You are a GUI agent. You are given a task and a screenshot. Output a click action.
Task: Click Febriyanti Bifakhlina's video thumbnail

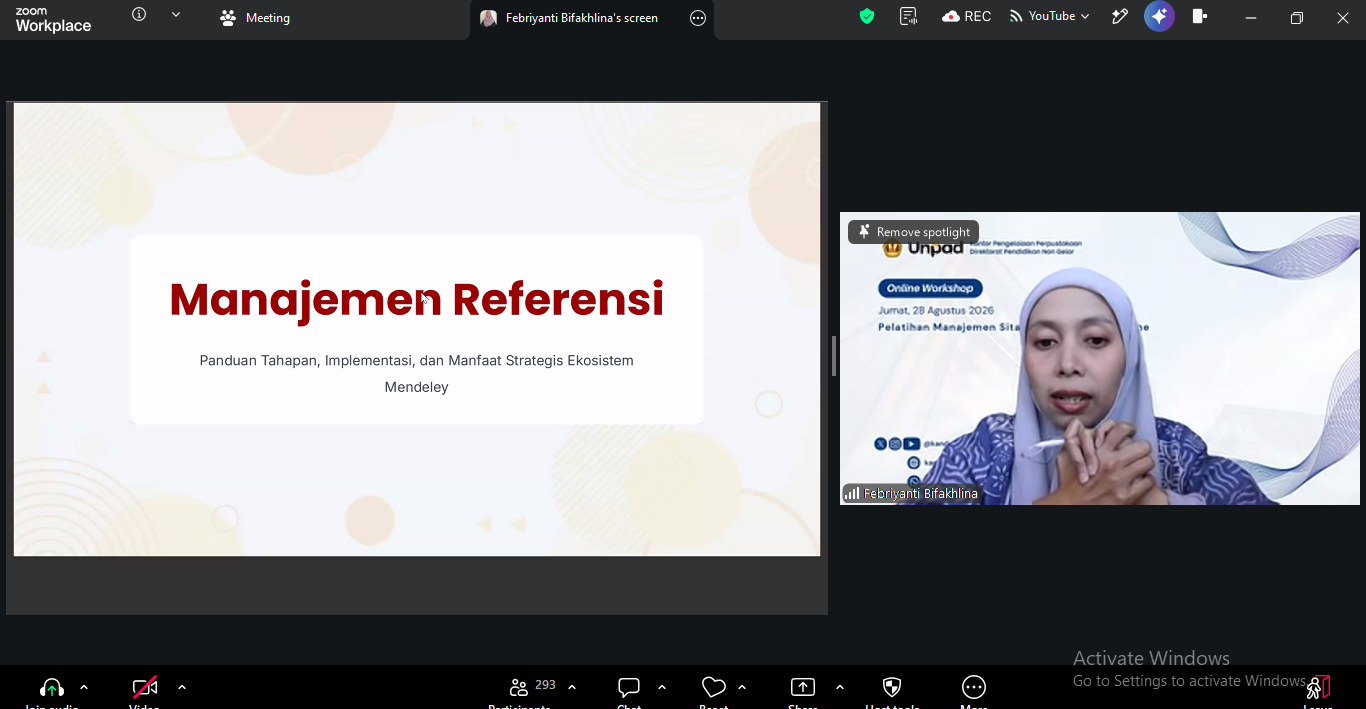coord(1100,358)
